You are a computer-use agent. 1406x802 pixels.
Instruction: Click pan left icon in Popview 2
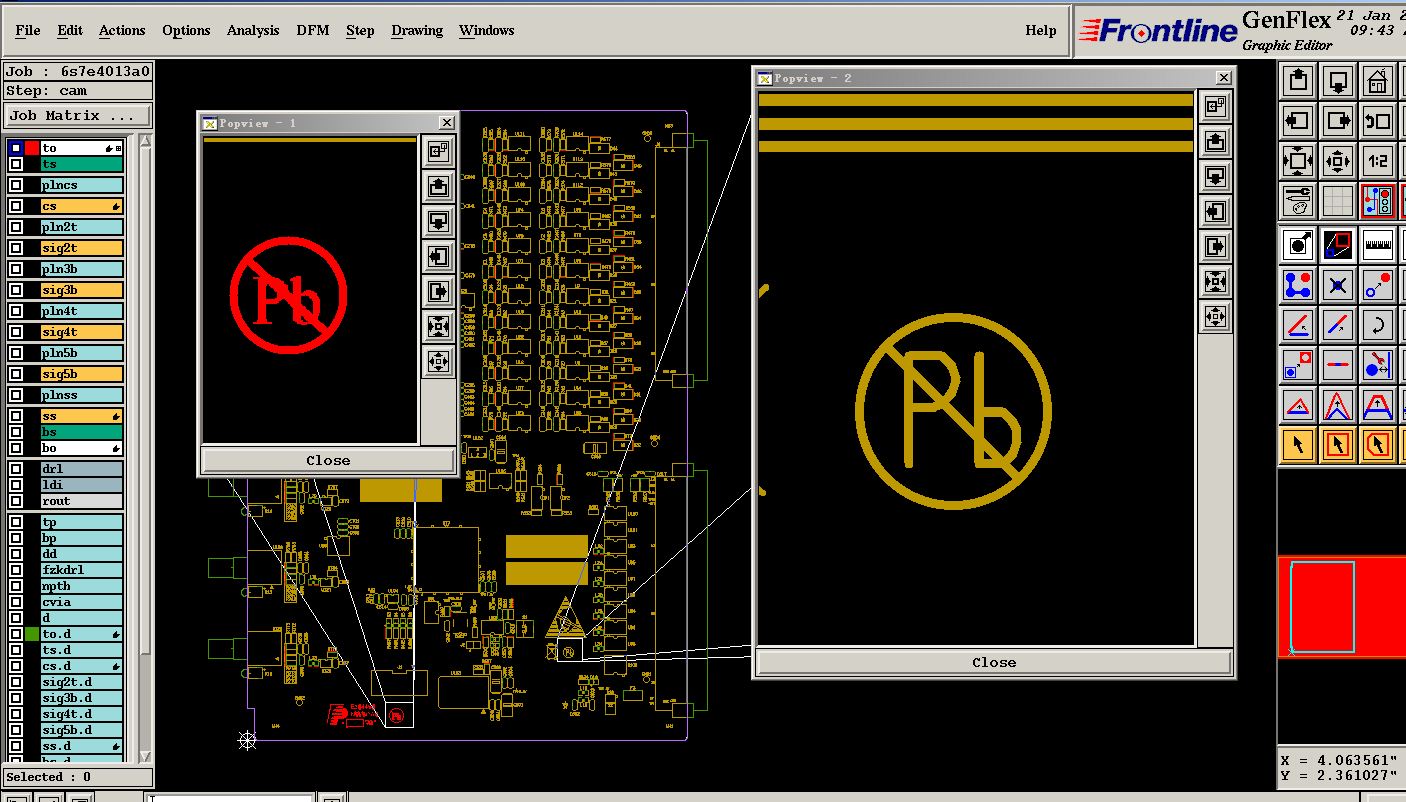(x=1215, y=211)
